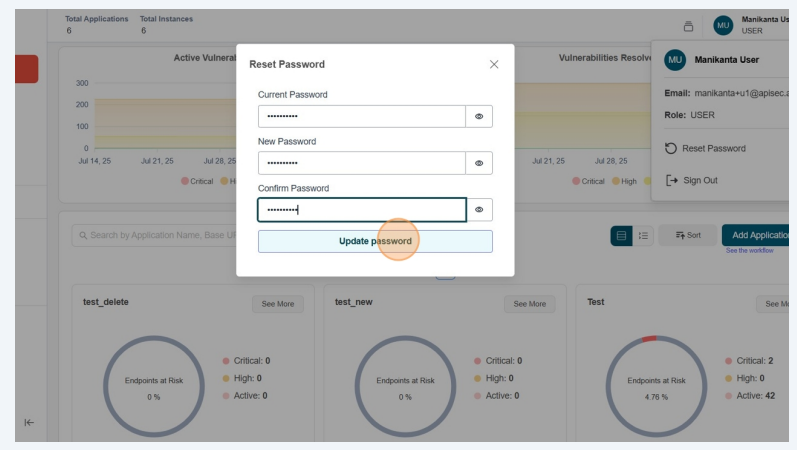Screen dimensions: 797x450
Task: Close the Reset Password dialog
Action: point(494,64)
